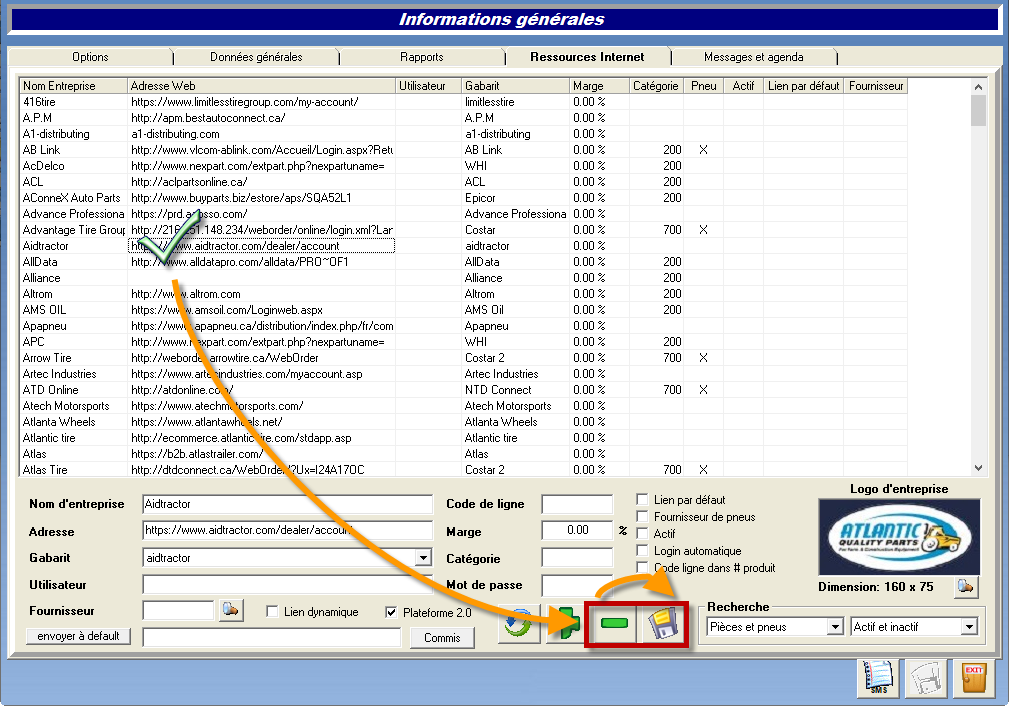Click the refresh arrows icon
This screenshot has width=1009, height=706.
pyautogui.click(x=519, y=624)
